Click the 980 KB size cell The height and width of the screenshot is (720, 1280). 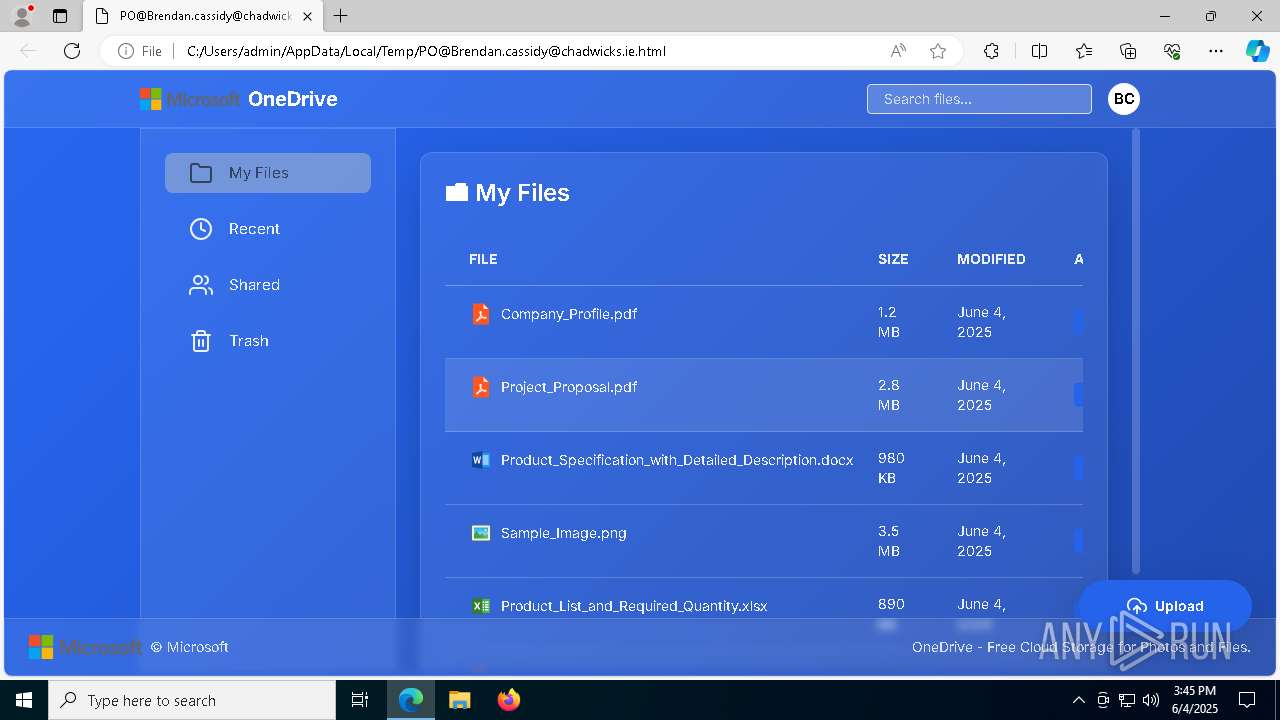tap(891, 468)
